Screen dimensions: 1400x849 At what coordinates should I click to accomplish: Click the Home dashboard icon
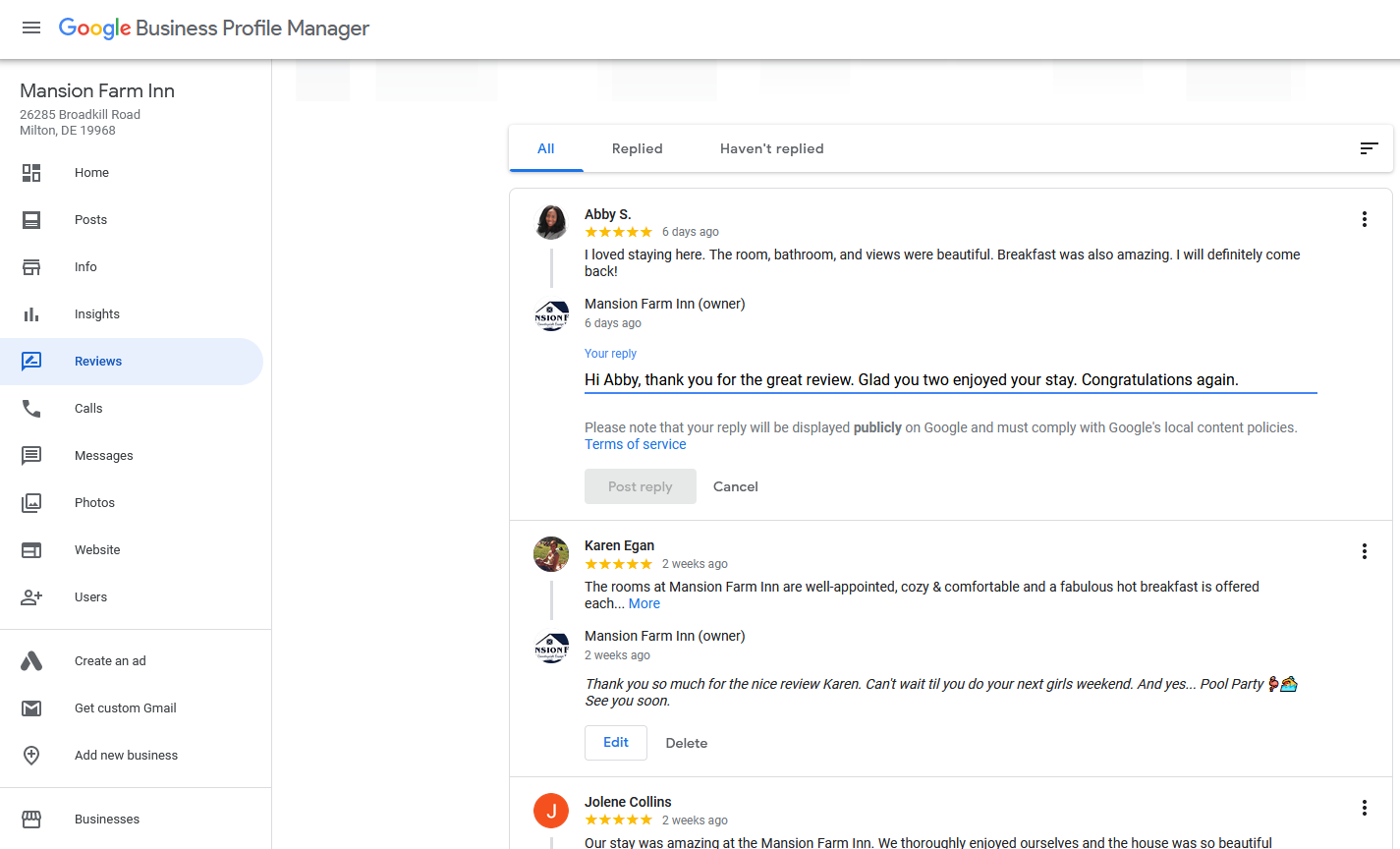31,173
